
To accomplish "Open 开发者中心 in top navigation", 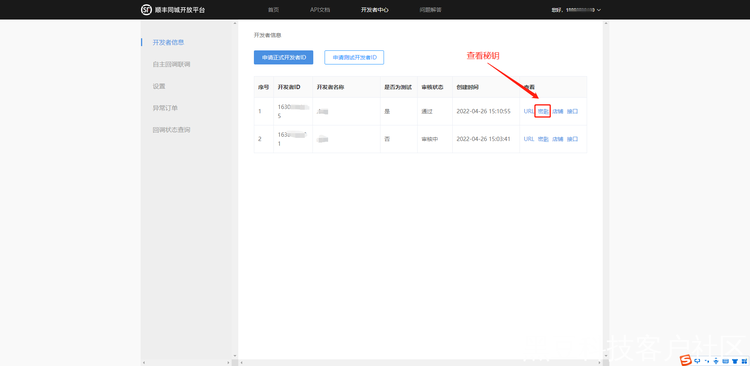I will pos(375,10).
